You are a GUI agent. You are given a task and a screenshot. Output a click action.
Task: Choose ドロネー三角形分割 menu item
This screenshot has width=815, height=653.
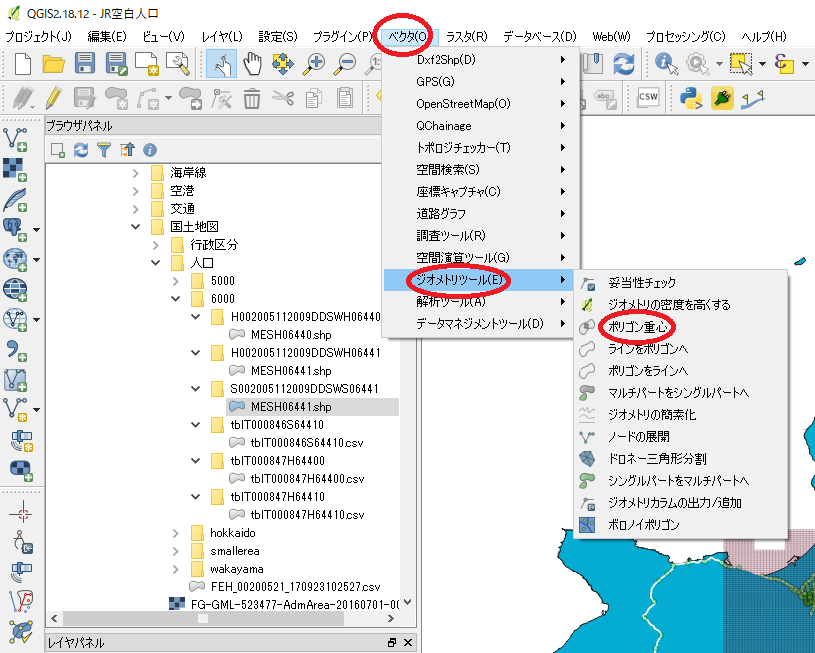[657, 459]
